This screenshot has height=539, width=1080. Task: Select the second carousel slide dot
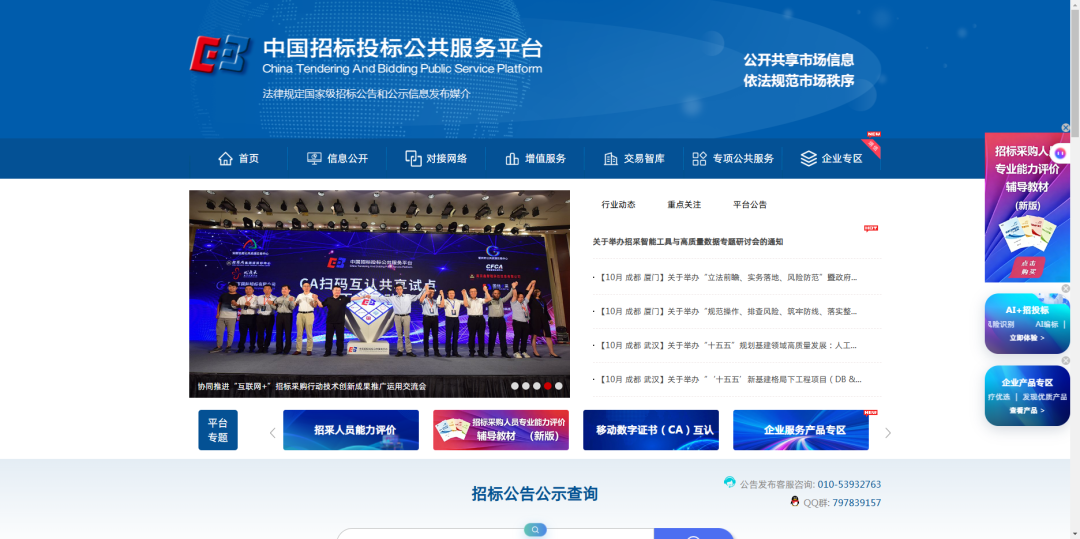[526, 386]
